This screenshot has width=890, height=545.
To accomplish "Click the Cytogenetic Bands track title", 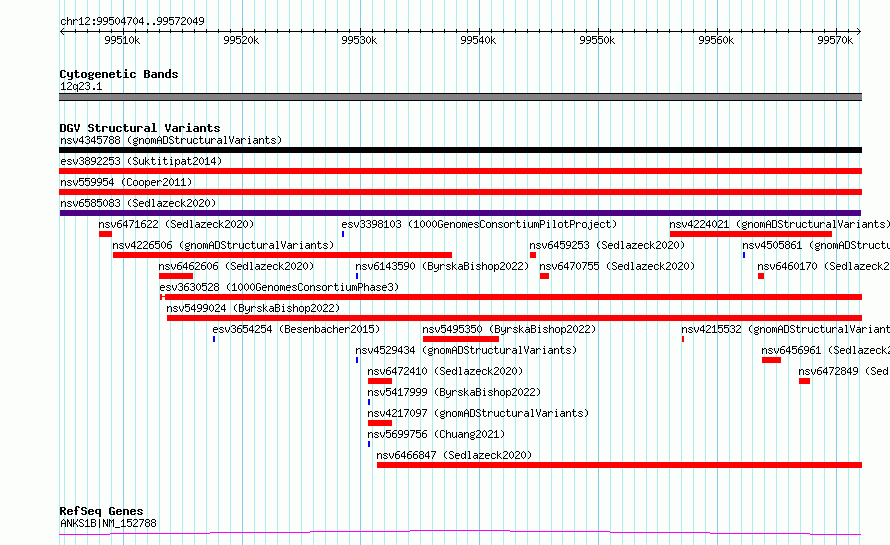I will point(119,74).
